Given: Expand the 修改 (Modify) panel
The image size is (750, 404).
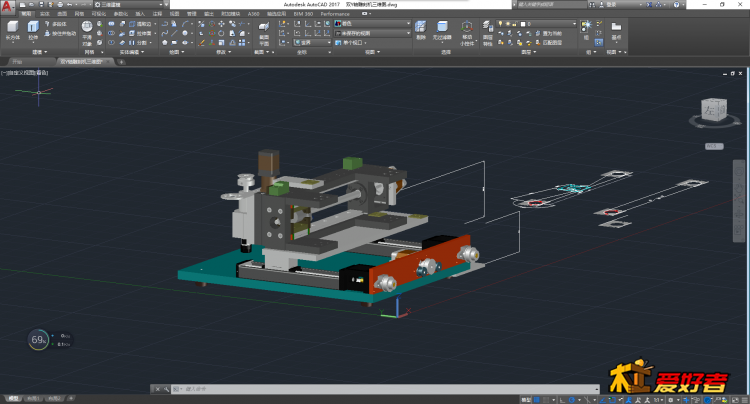Looking at the screenshot, I should (223, 52).
